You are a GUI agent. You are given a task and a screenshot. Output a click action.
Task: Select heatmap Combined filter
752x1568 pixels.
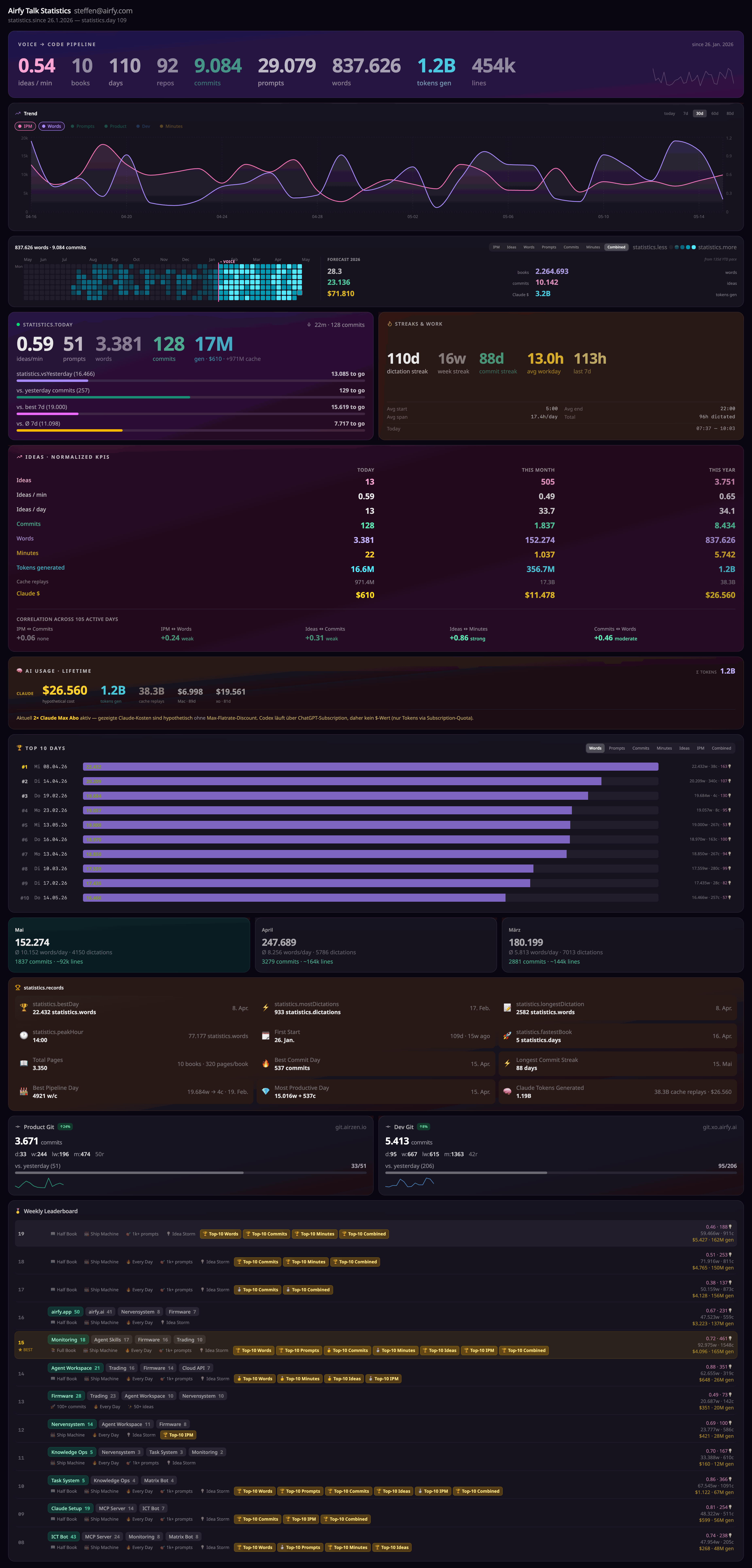616,247
